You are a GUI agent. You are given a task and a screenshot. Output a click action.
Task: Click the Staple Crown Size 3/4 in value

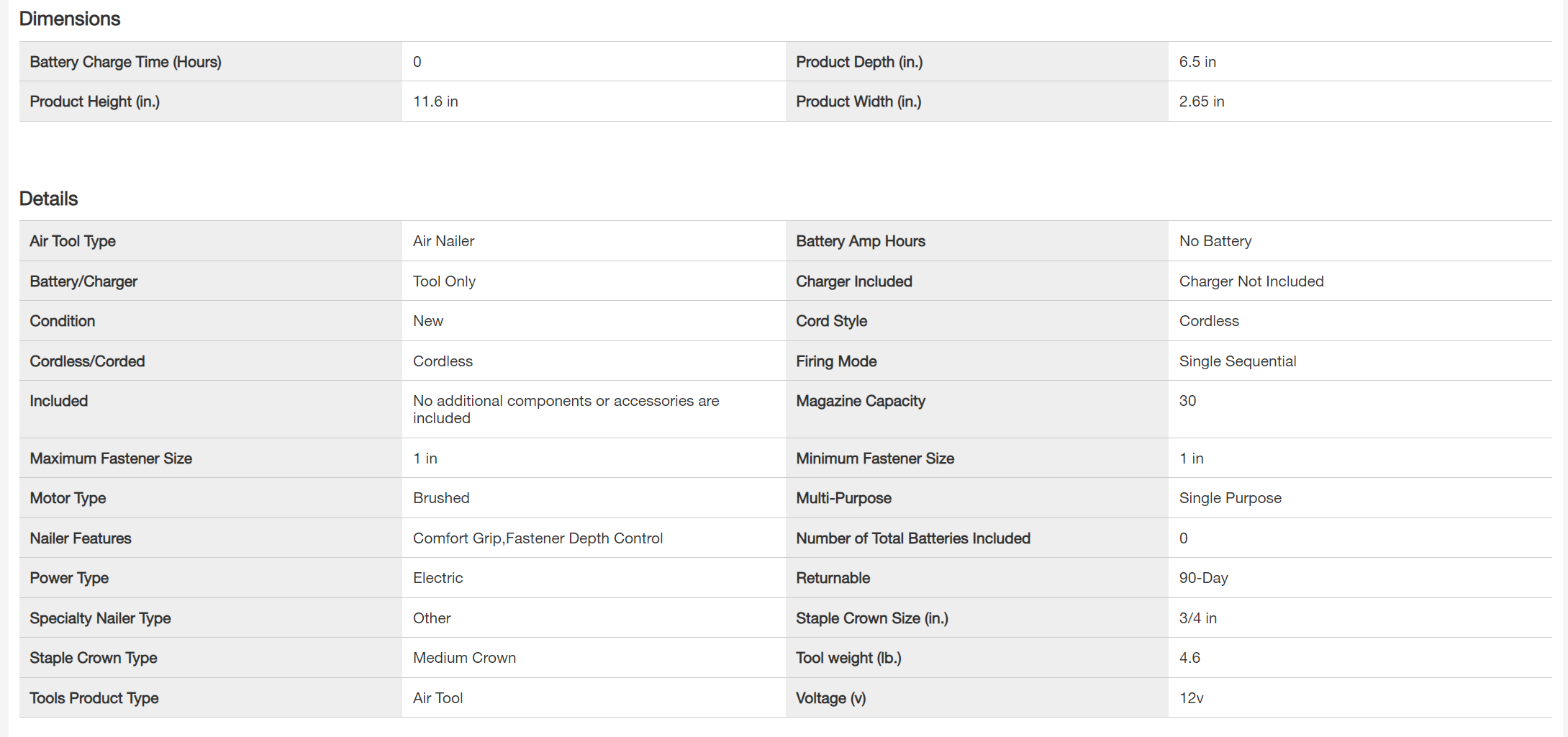pyautogui.click(x=1197, y=618)
